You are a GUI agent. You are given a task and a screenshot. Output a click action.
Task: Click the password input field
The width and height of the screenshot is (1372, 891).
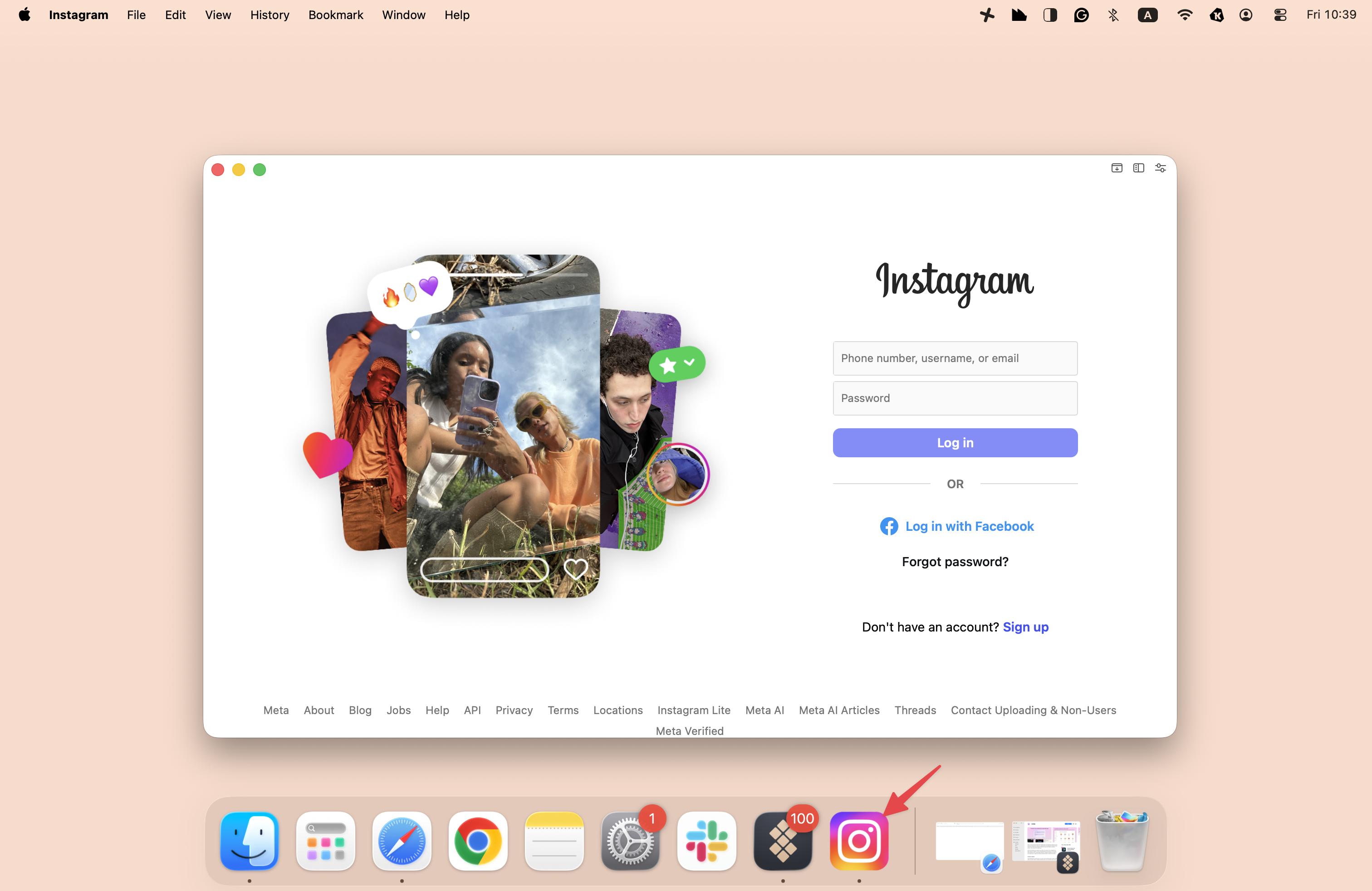(955, 398)
